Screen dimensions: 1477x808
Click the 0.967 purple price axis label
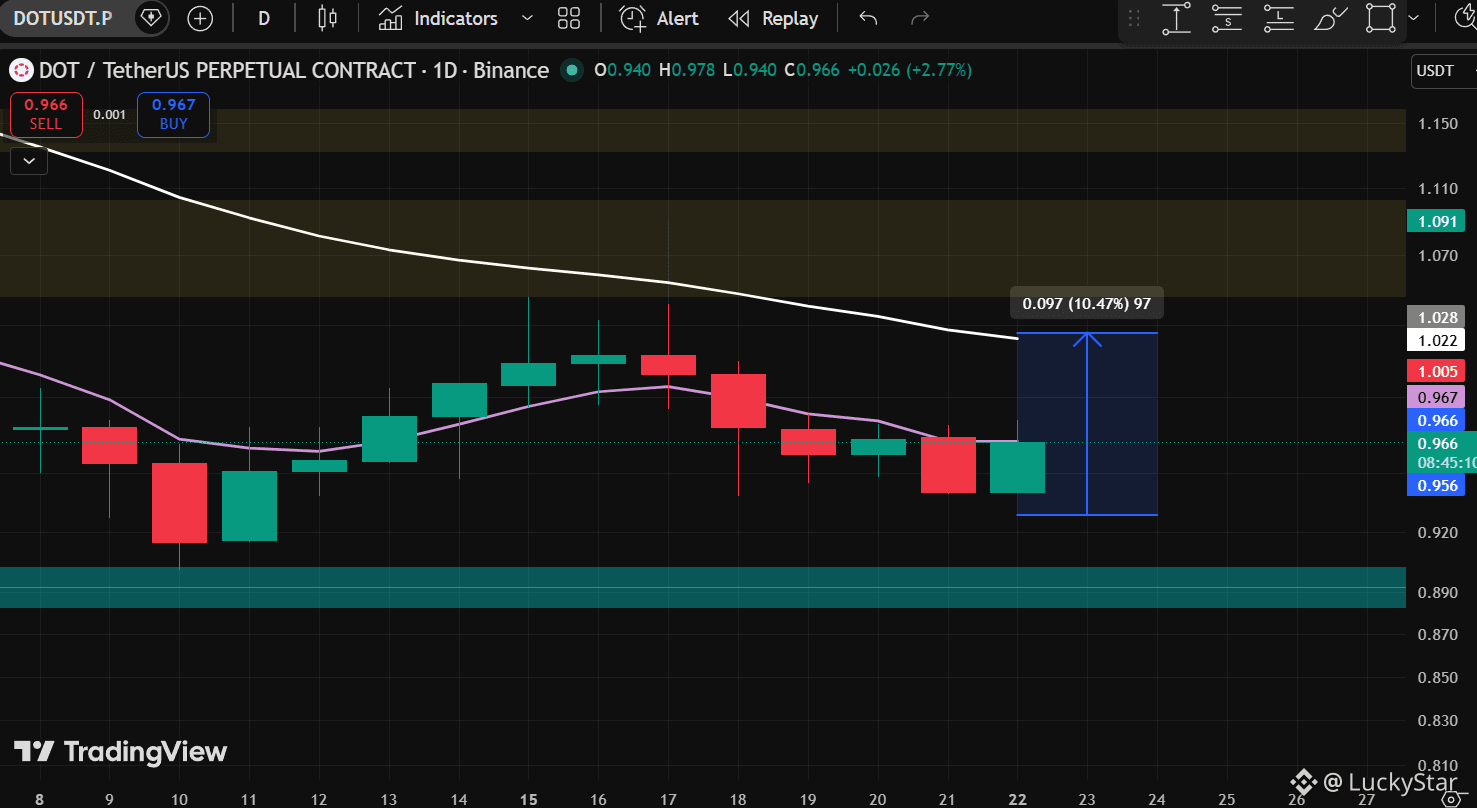(x=1435, y=397)
